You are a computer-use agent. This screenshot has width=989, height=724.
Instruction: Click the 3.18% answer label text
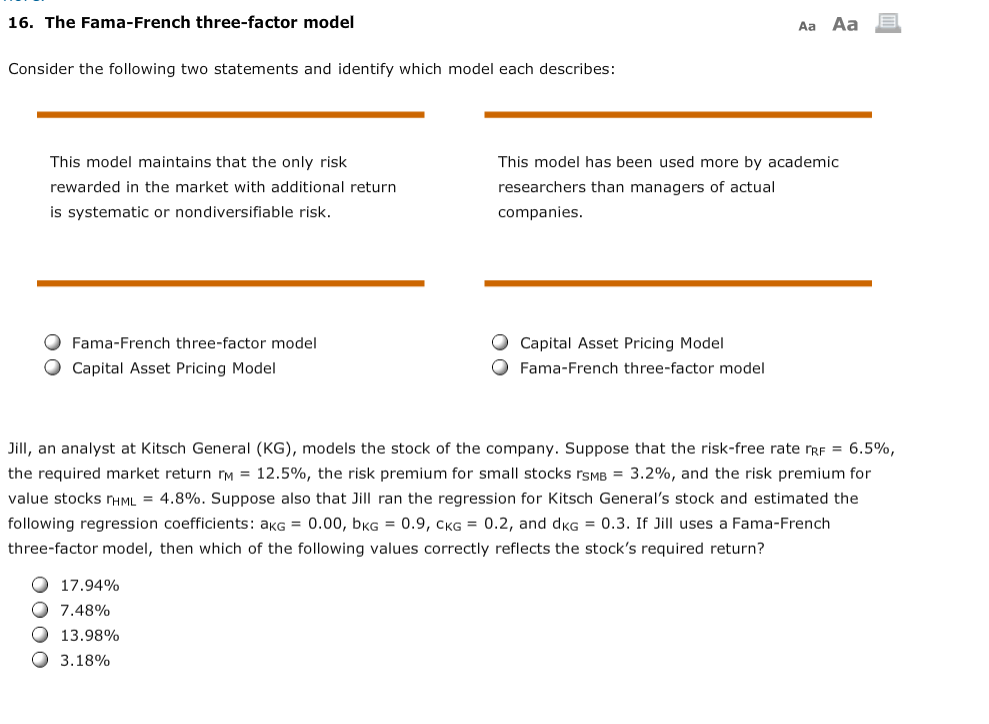pos(85,660)
